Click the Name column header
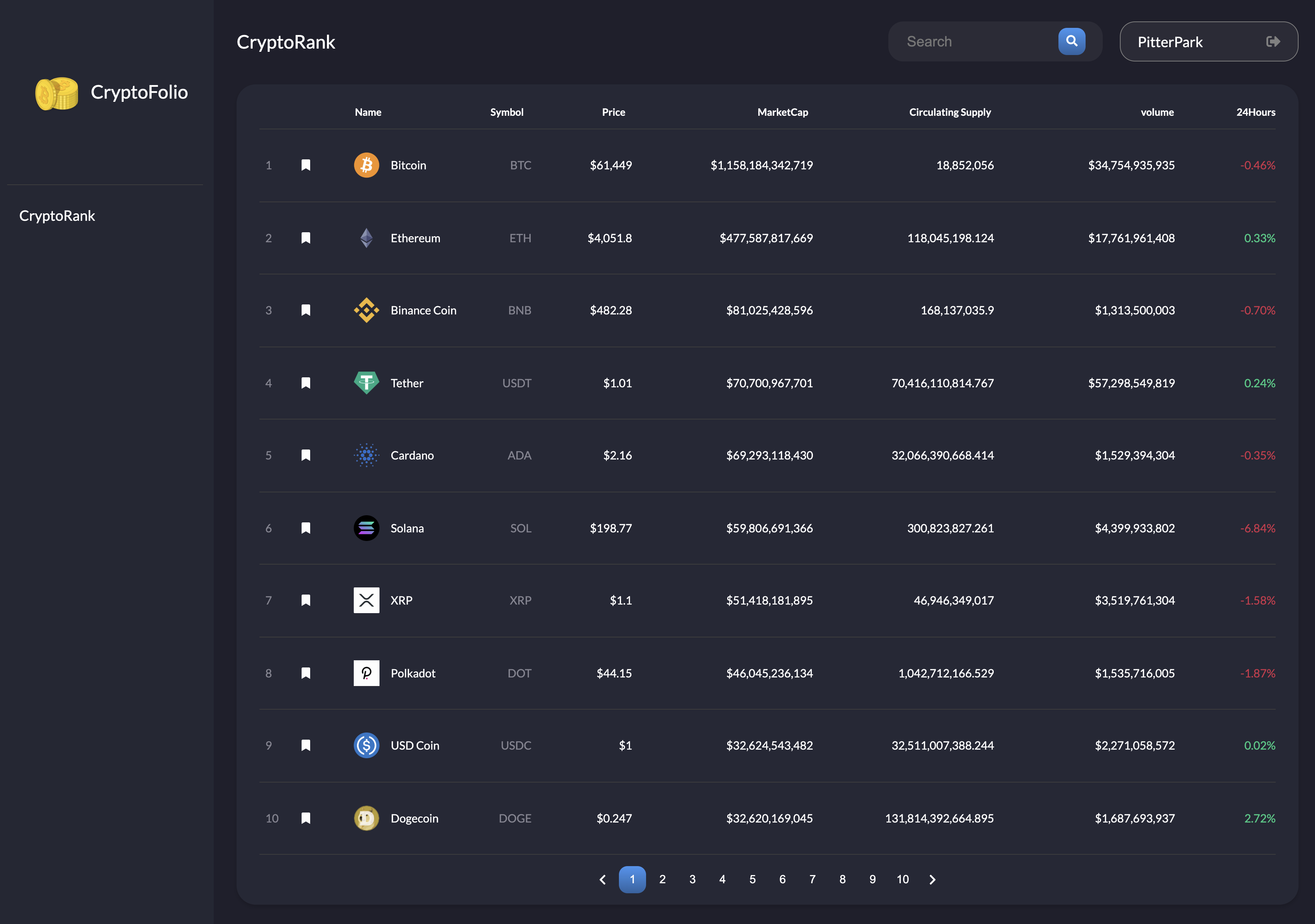 (x=368, y=112)
